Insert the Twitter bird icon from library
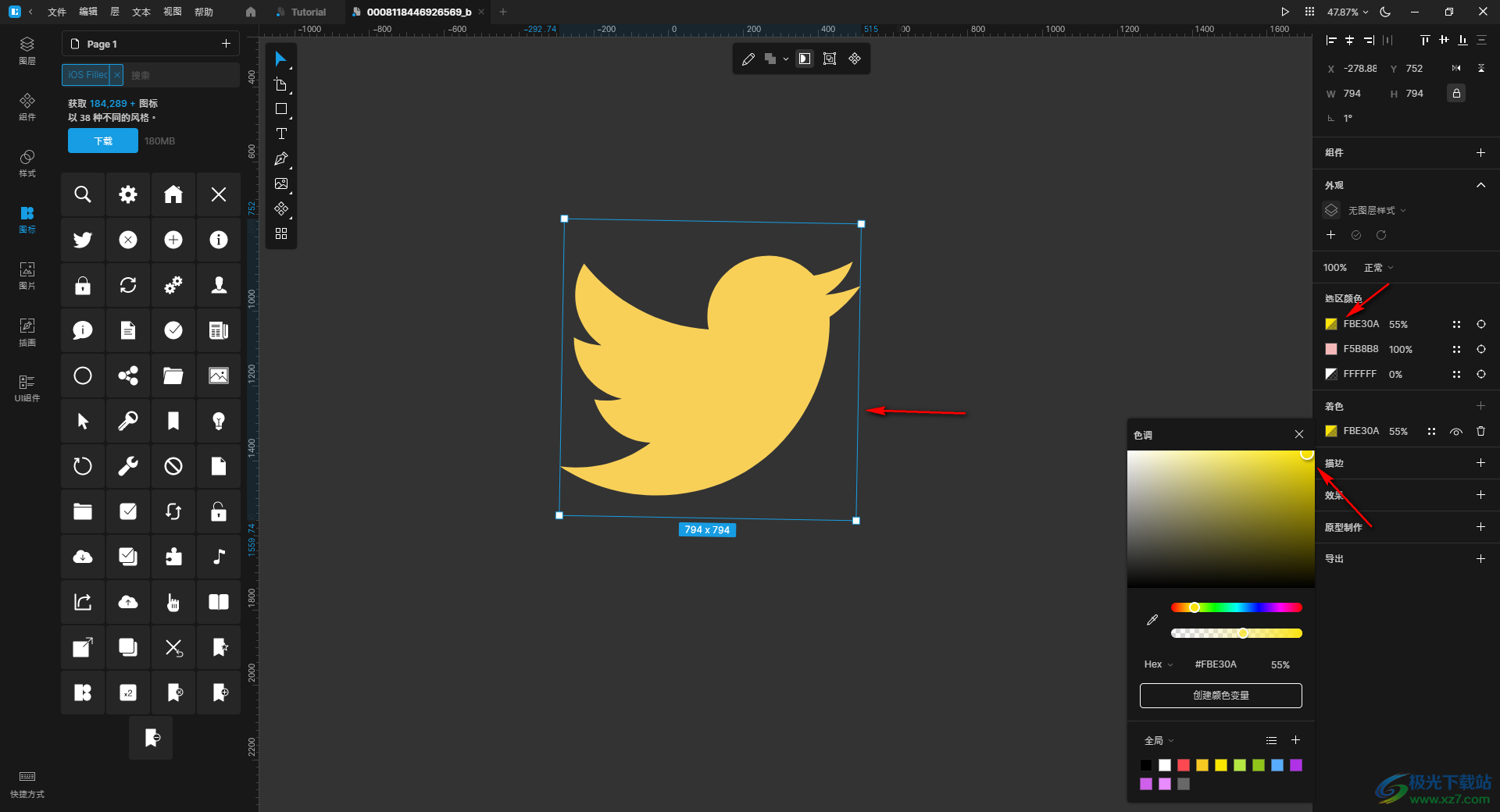The image size is (1500, 812). pos(83,240)
